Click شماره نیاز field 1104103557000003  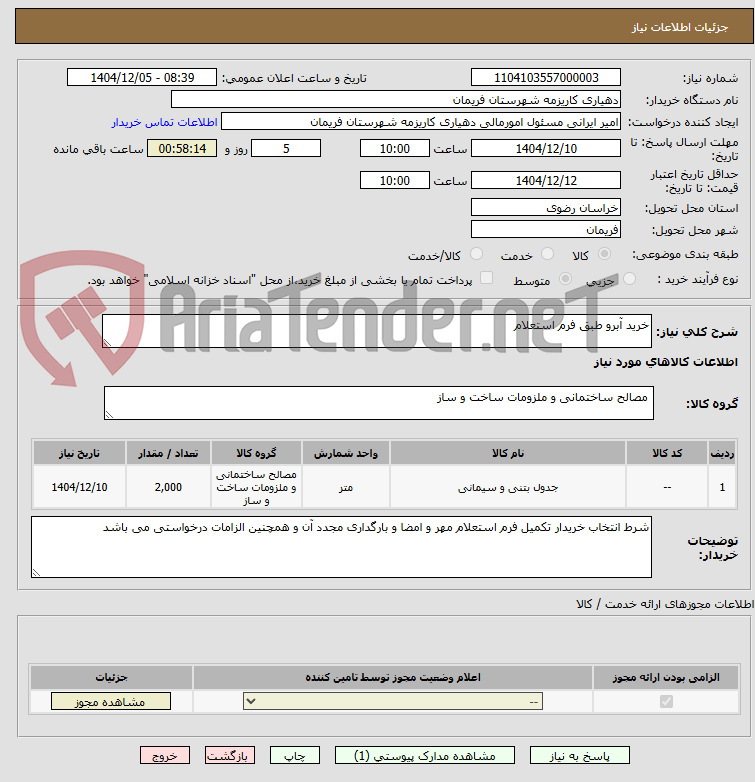click(546, 78)
